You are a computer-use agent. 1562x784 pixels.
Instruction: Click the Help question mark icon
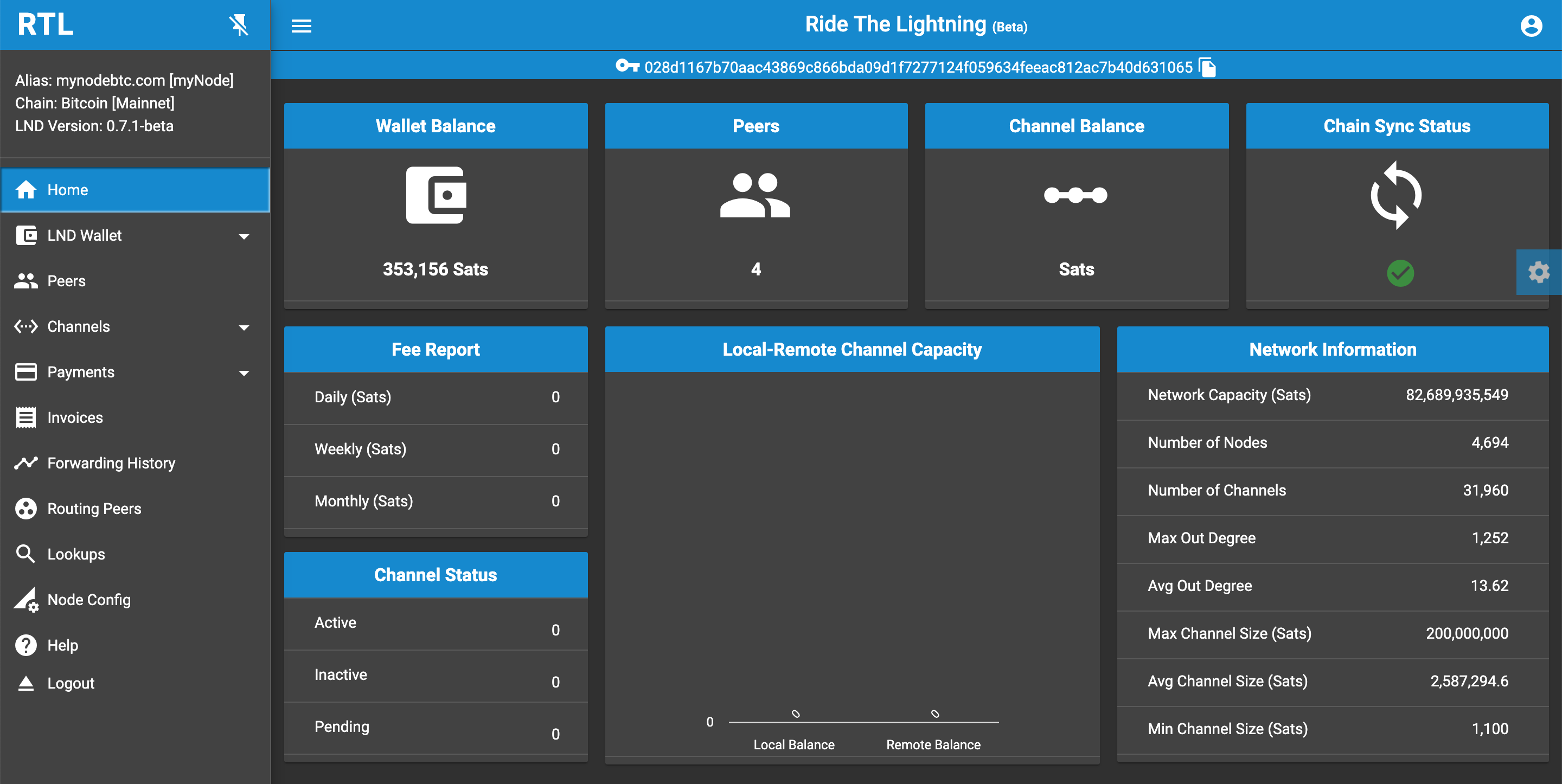tap(25, 645)
